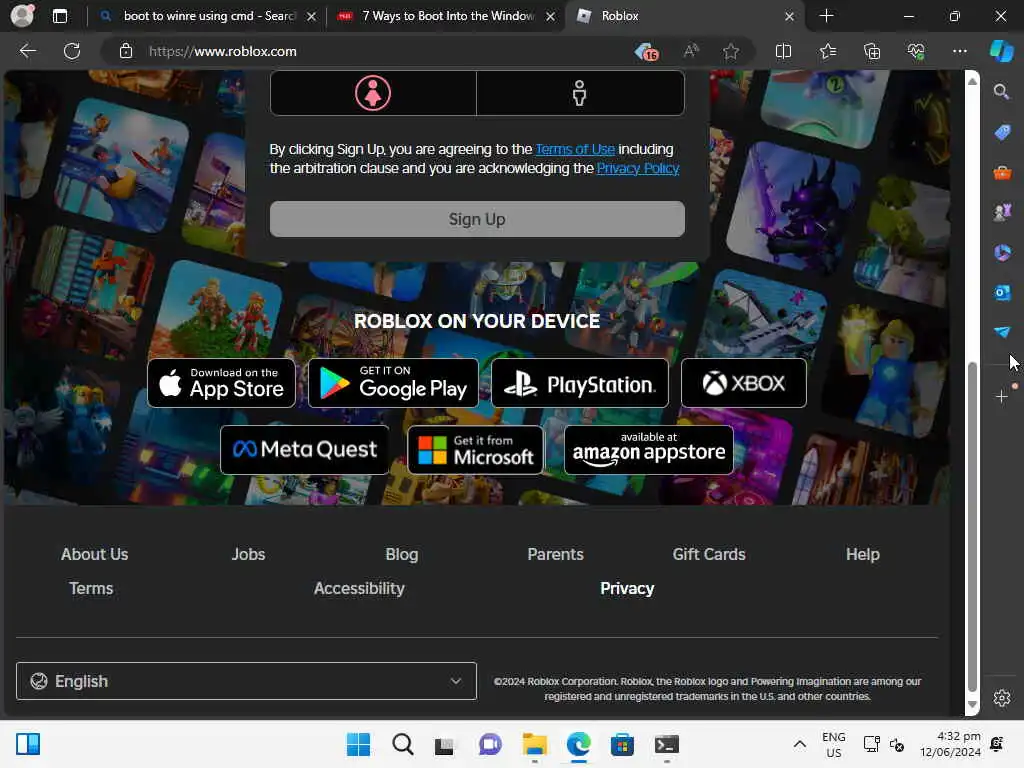The image size is (1024, 768).
Task: Open Windows taskbar Search
Action: (x=403, y=744)
